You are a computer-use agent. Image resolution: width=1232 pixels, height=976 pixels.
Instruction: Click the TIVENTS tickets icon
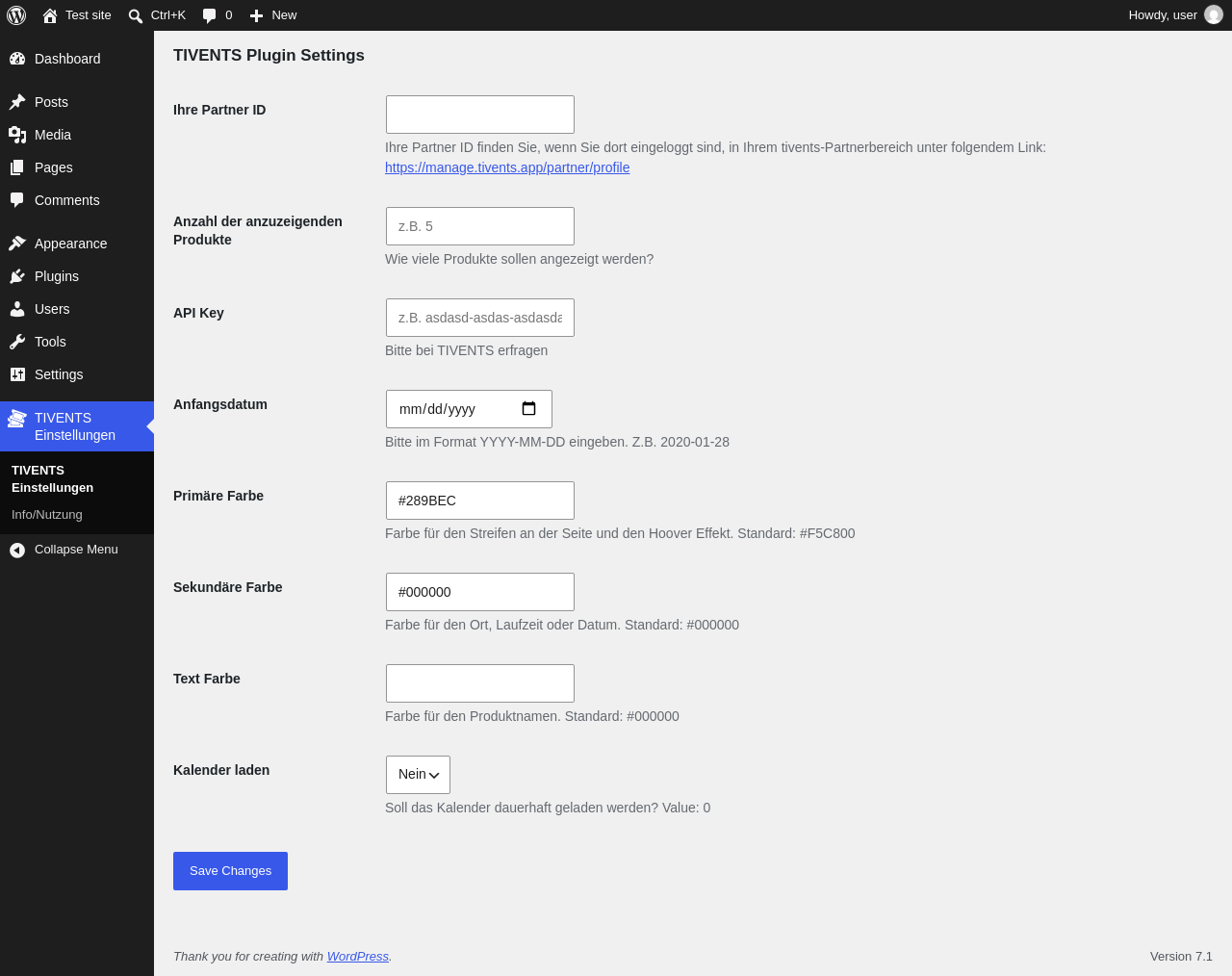point(17,418)
